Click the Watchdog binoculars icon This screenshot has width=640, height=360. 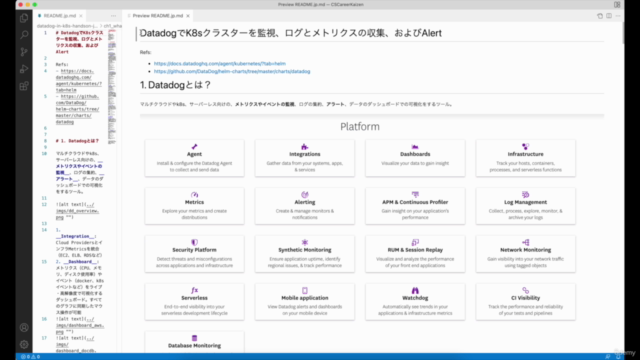click(x=415, y=290)
